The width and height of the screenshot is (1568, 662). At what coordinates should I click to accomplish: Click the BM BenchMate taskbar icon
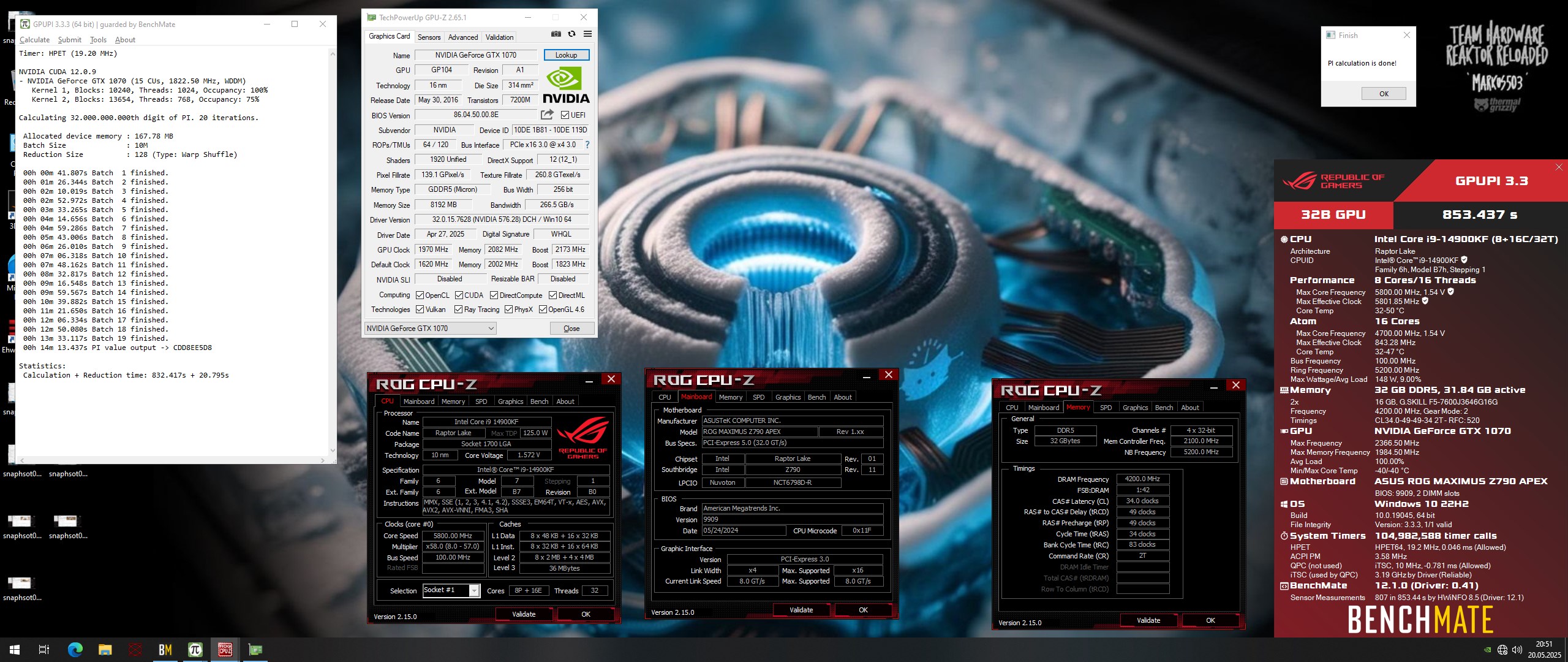(165, 650)
